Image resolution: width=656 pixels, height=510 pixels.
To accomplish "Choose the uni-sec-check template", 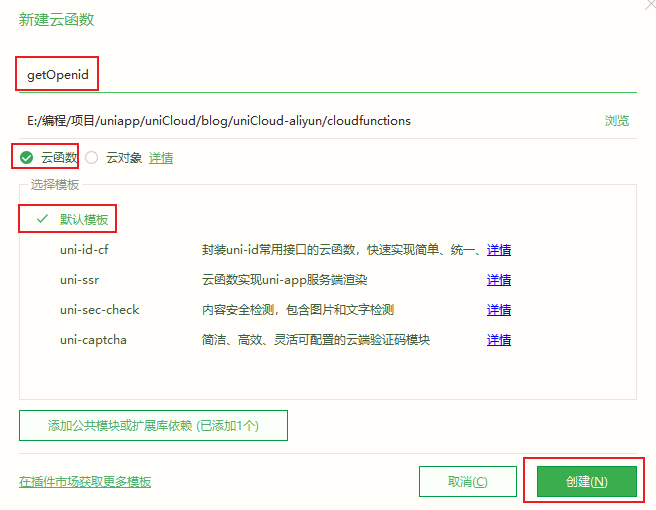I will pos(100,310).
